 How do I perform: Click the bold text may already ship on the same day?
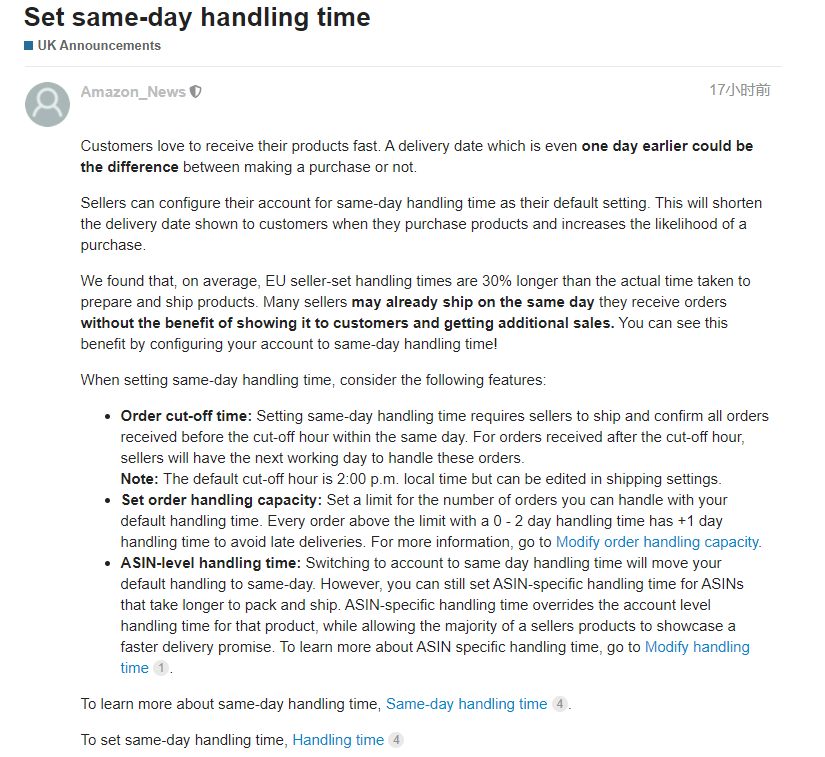(473, 302)
